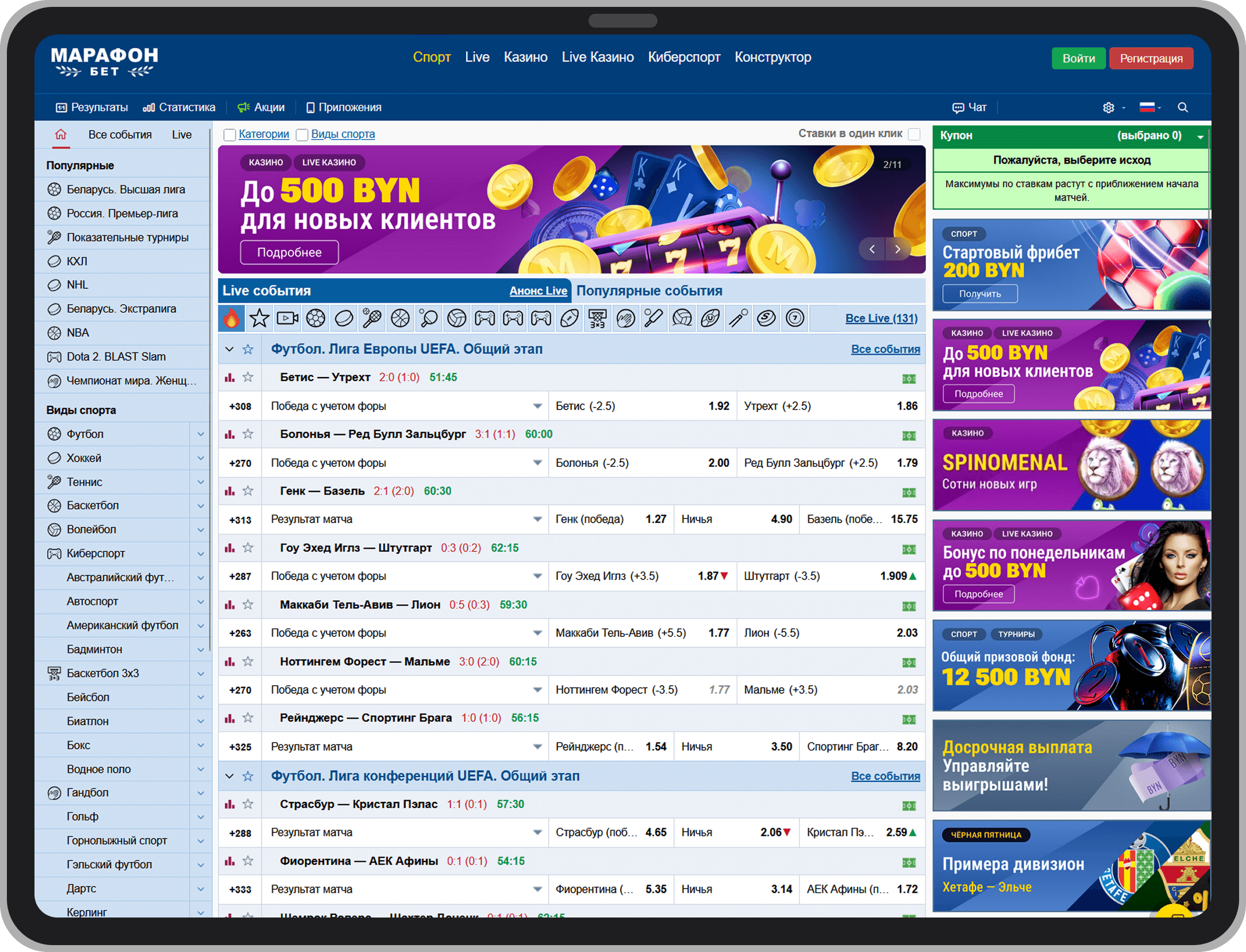Viewport: 1246px width, 952px height.
Task: Filter live events by table tennis icon
Action: (429, 318)
